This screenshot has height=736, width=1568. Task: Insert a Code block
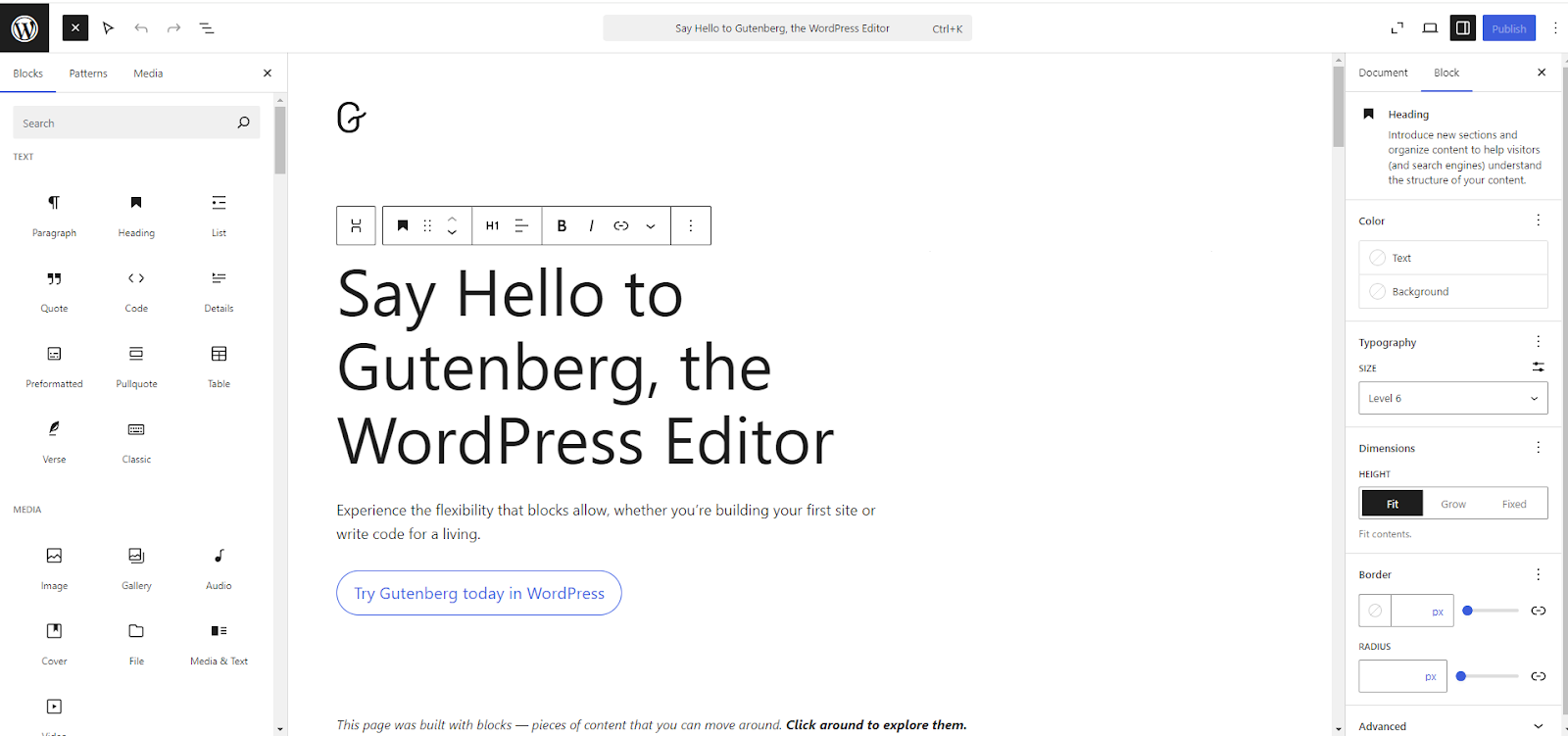[x=136, y=290]
